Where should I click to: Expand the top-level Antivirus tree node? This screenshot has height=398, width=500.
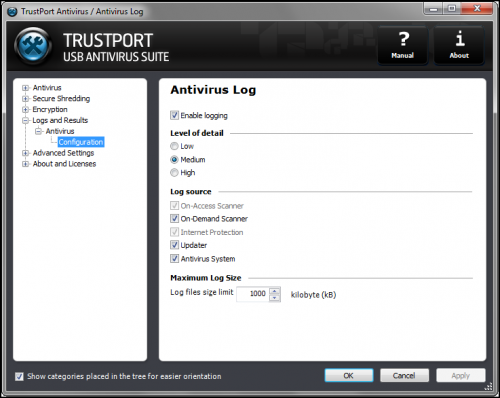[x=25, y=88]
